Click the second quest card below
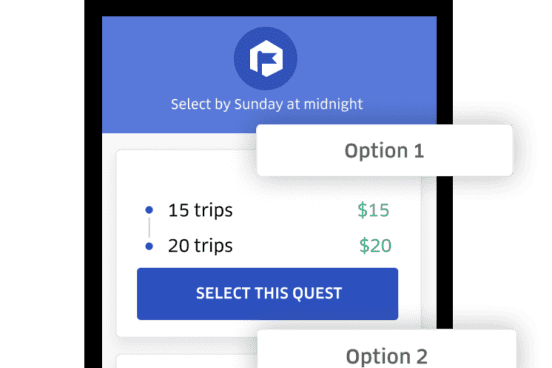Image resolution: width=552 pixels, height=368 pixels. [x=187, y=362]
